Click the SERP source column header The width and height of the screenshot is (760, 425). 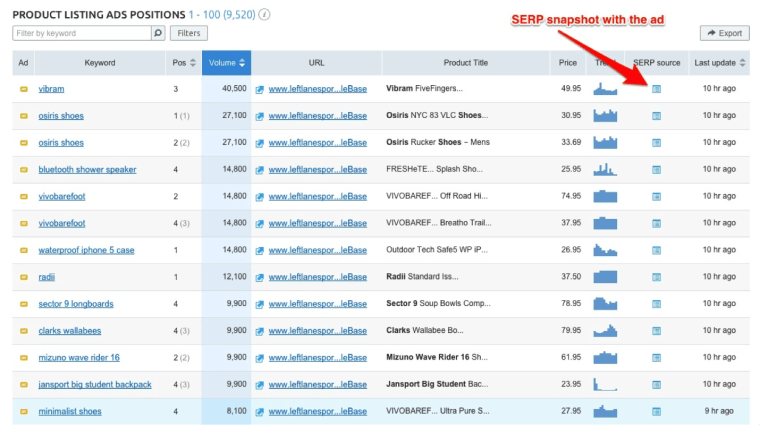tap(656, 63)
